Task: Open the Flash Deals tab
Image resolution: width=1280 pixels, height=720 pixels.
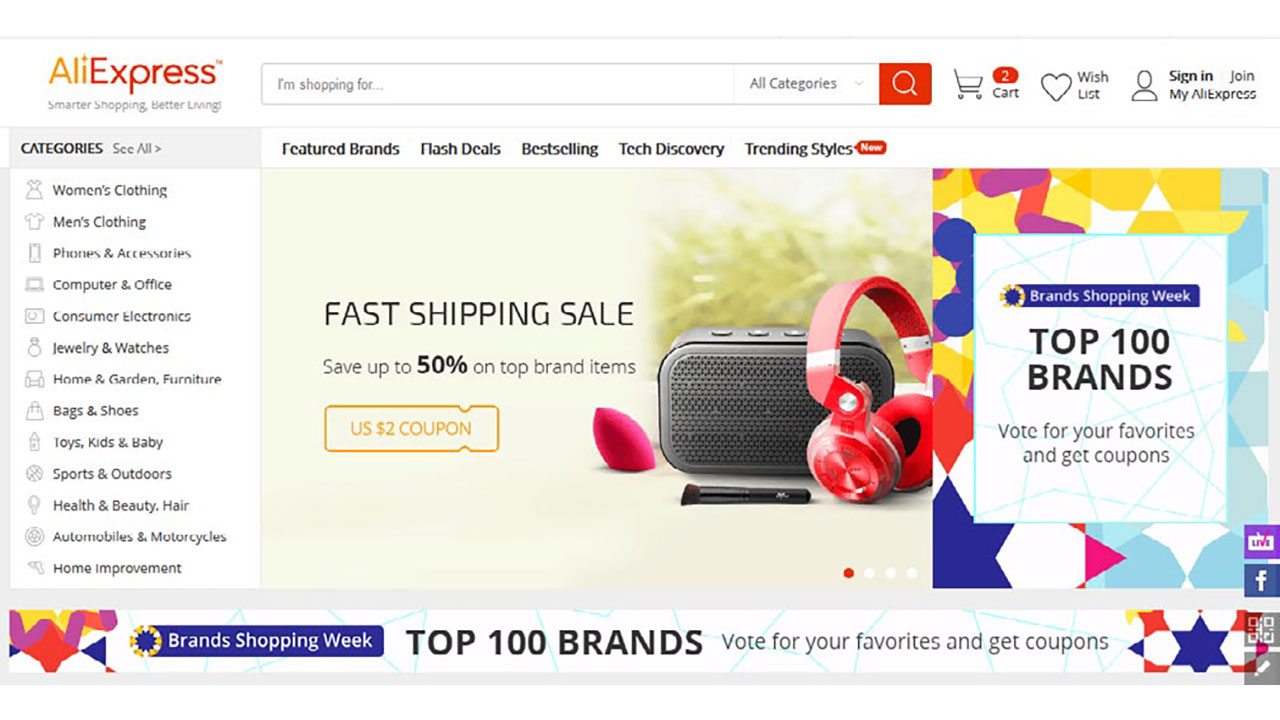Action: 460,149
